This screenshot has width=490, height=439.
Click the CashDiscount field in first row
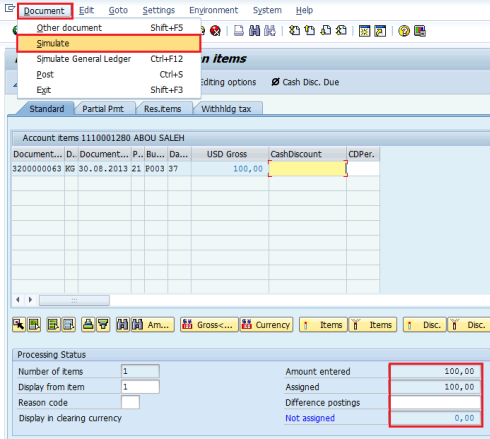pyautogui.click(x=308, y=169)
